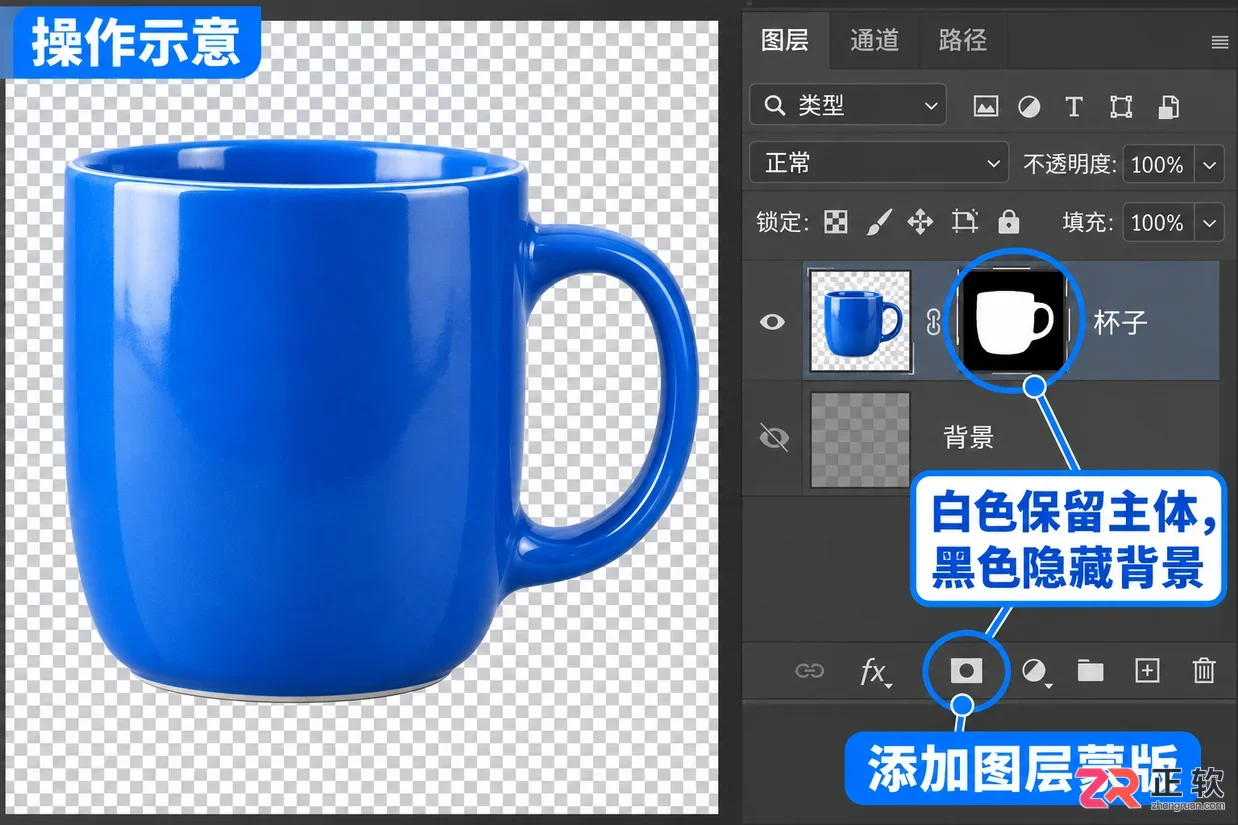The height and width of the screenshot is (825, 1238).
Task: Show the 背景 layer hidden eye icon
Action: [774, 437]
